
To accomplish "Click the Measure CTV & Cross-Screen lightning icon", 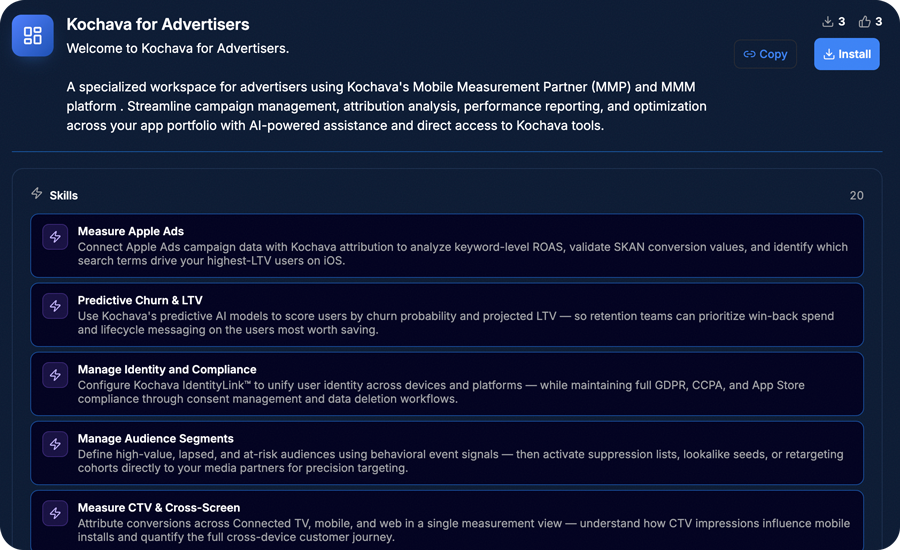I will (x=55, y=513).
